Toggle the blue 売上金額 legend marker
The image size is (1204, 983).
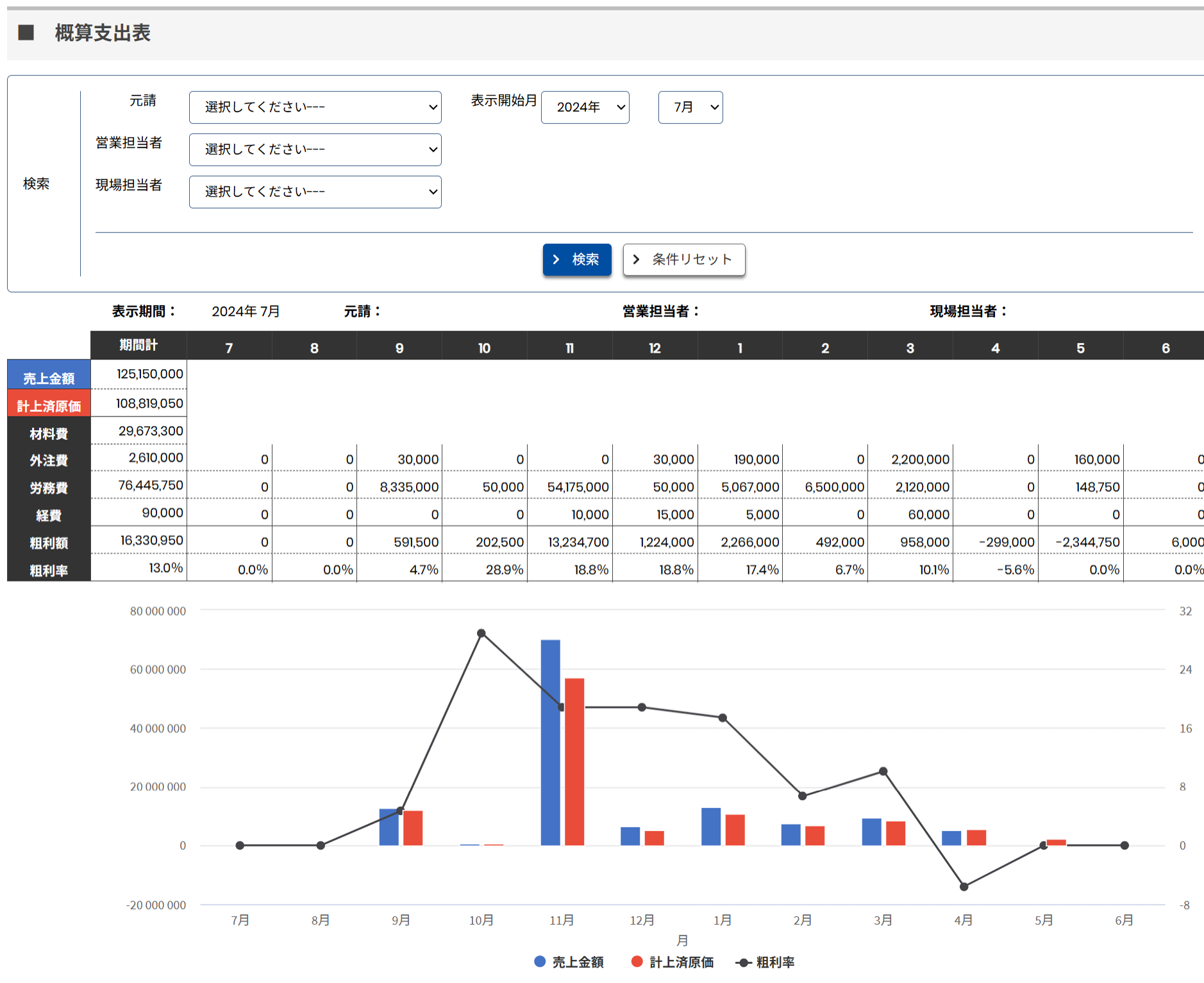[540, 962]
